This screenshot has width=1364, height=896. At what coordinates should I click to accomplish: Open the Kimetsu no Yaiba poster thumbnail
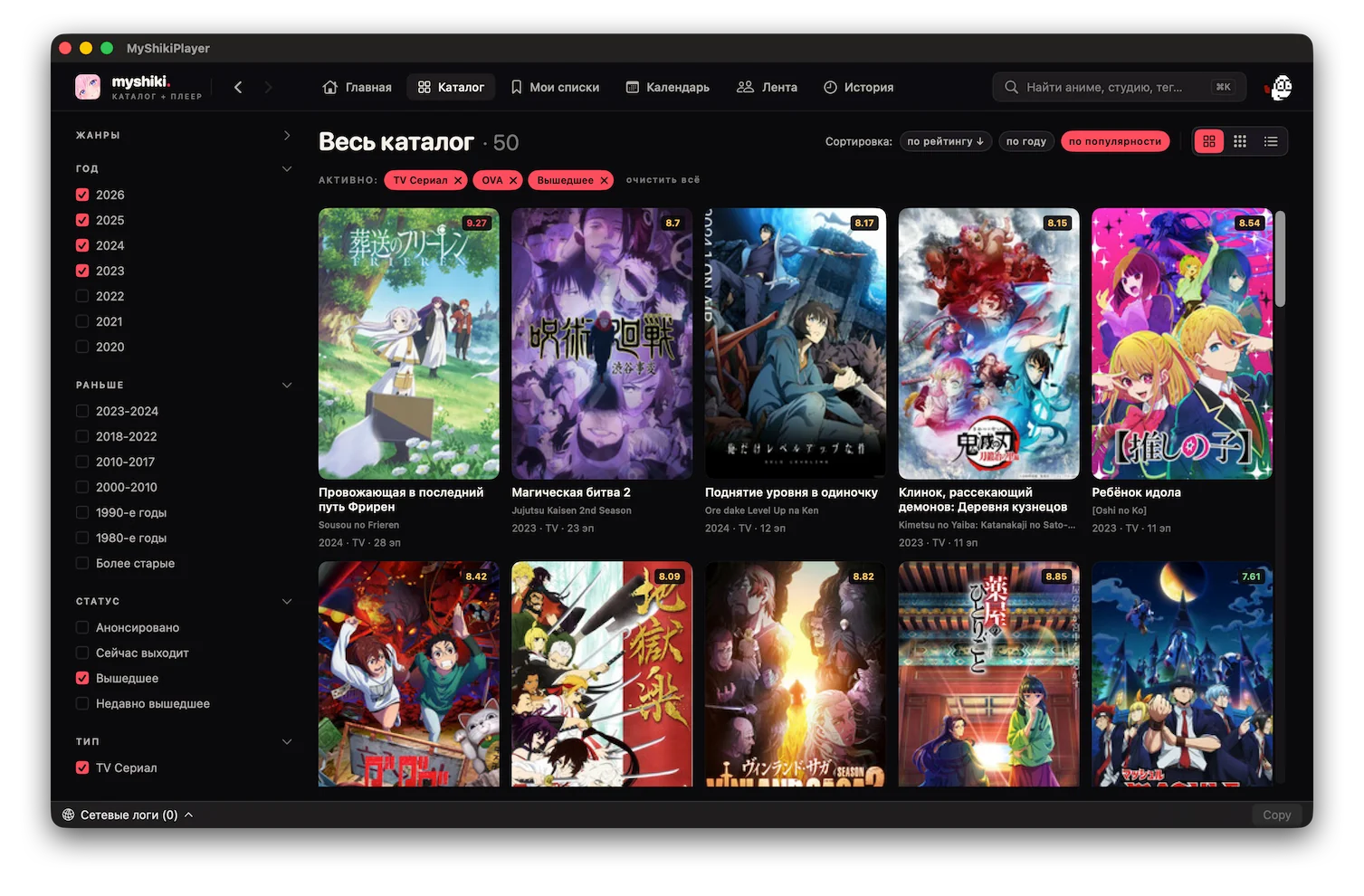click(989, 344)
